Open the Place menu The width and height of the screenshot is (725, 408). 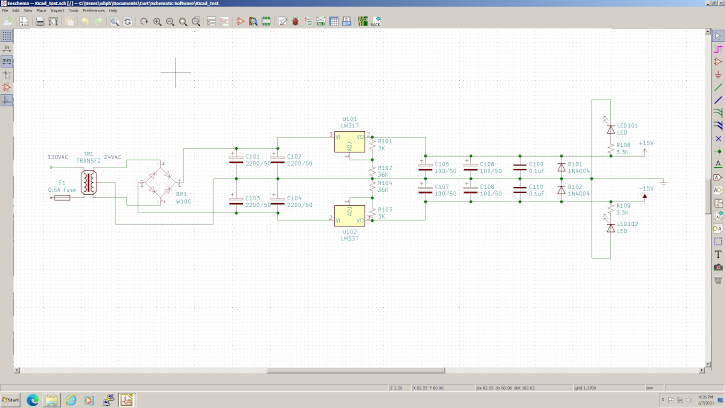pyautogui.click(x=41, y=10)
